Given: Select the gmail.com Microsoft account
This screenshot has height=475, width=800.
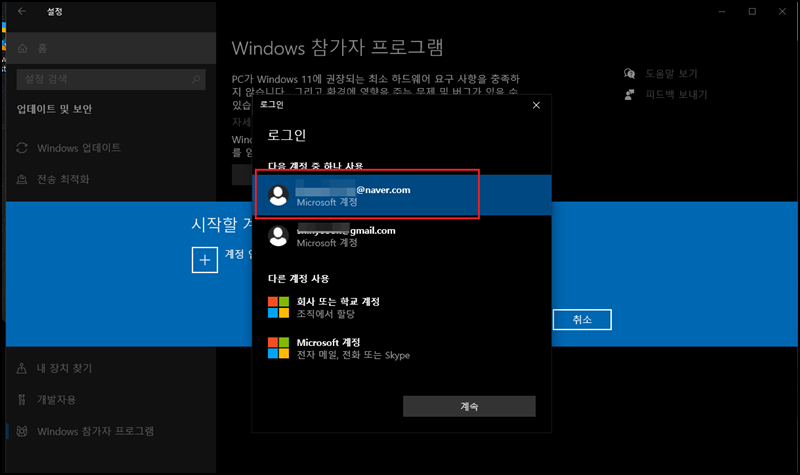Looking at the screenshot, I should pos(402,236).
